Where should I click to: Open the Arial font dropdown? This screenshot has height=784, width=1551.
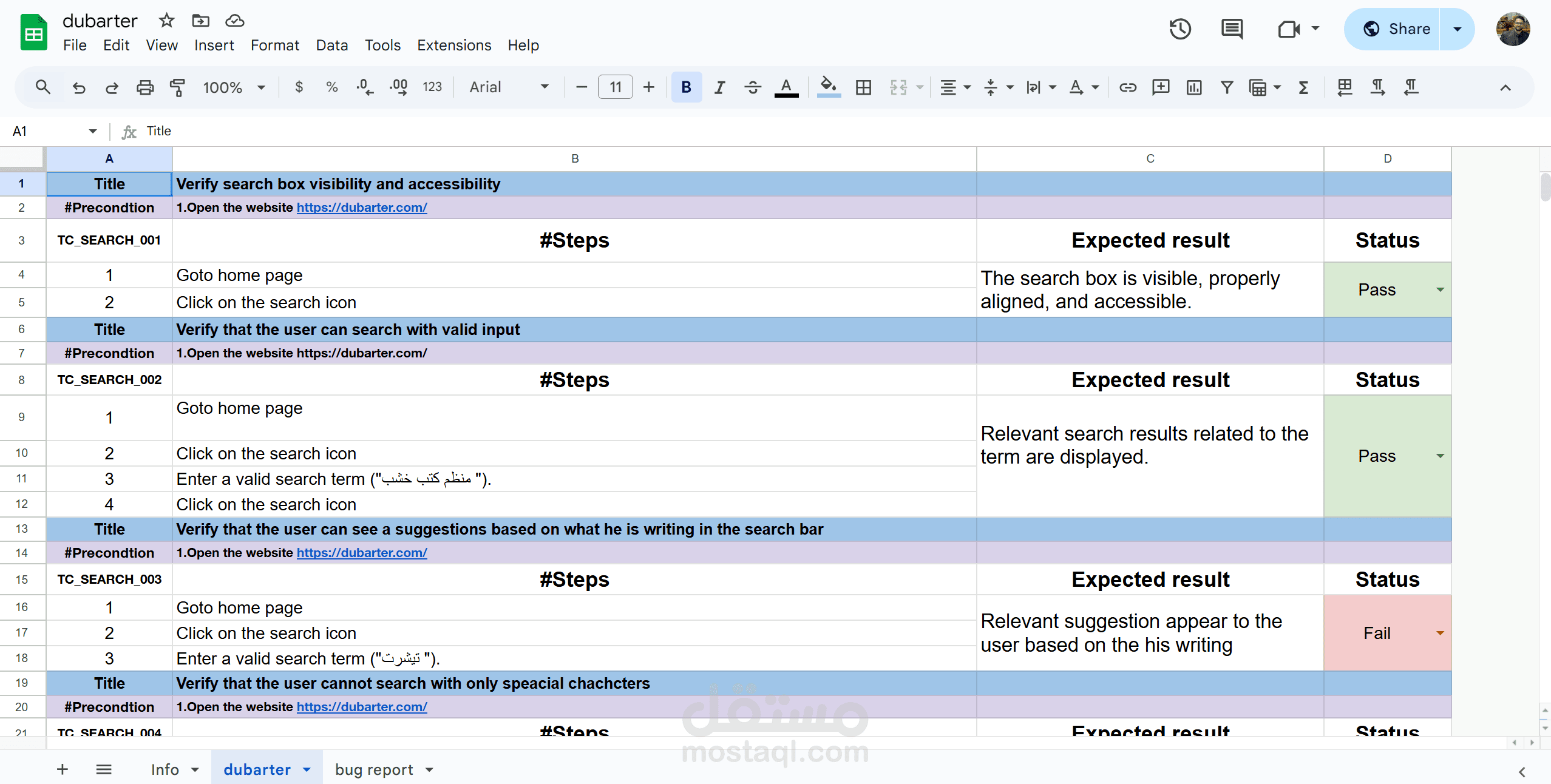coord(509,87)
